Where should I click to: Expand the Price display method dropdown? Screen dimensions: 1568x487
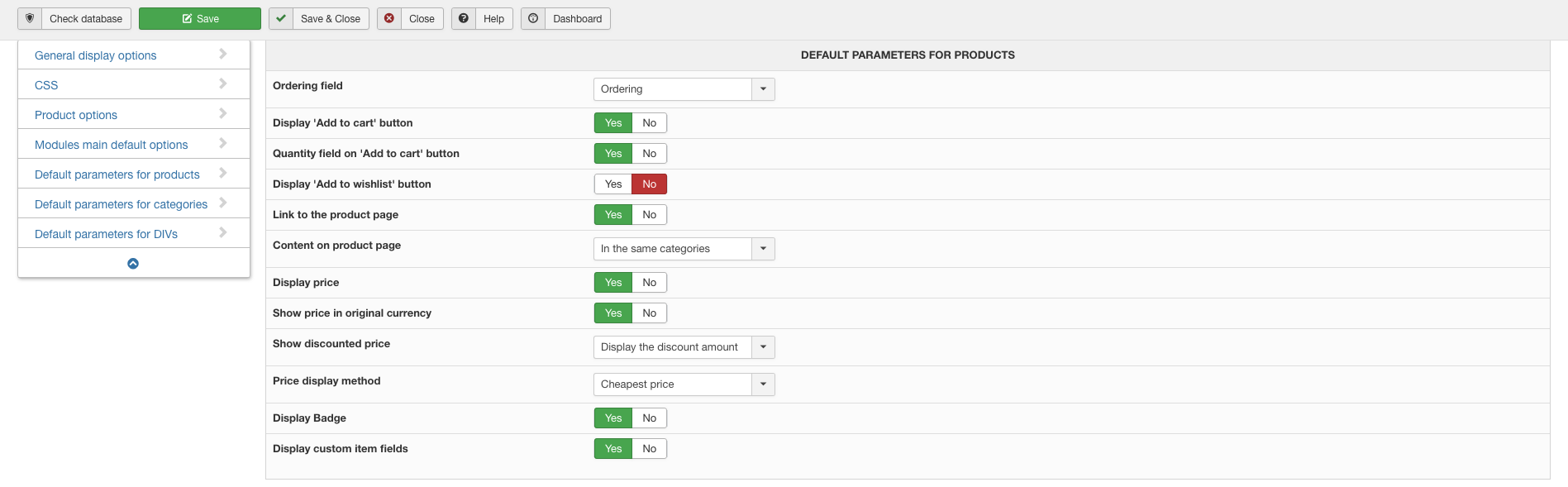point(684,384)
